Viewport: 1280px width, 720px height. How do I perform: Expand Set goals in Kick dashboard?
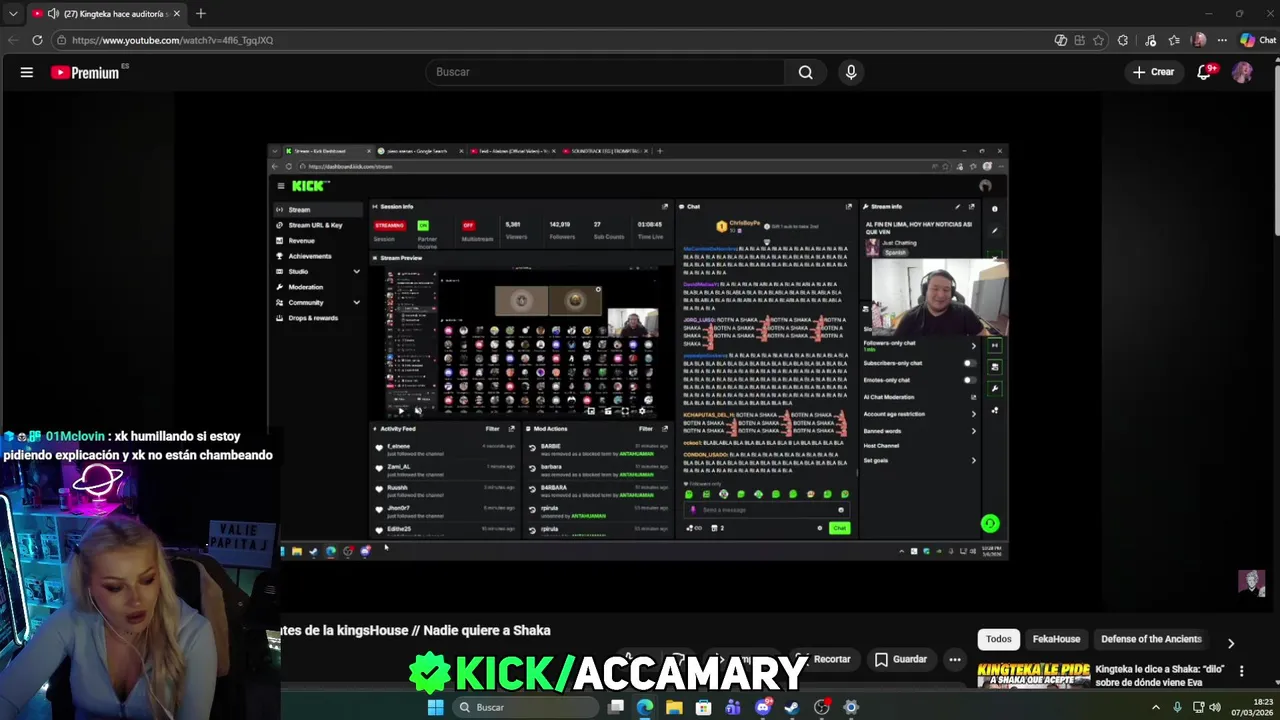pyautogui.click(x=973, y=461)
